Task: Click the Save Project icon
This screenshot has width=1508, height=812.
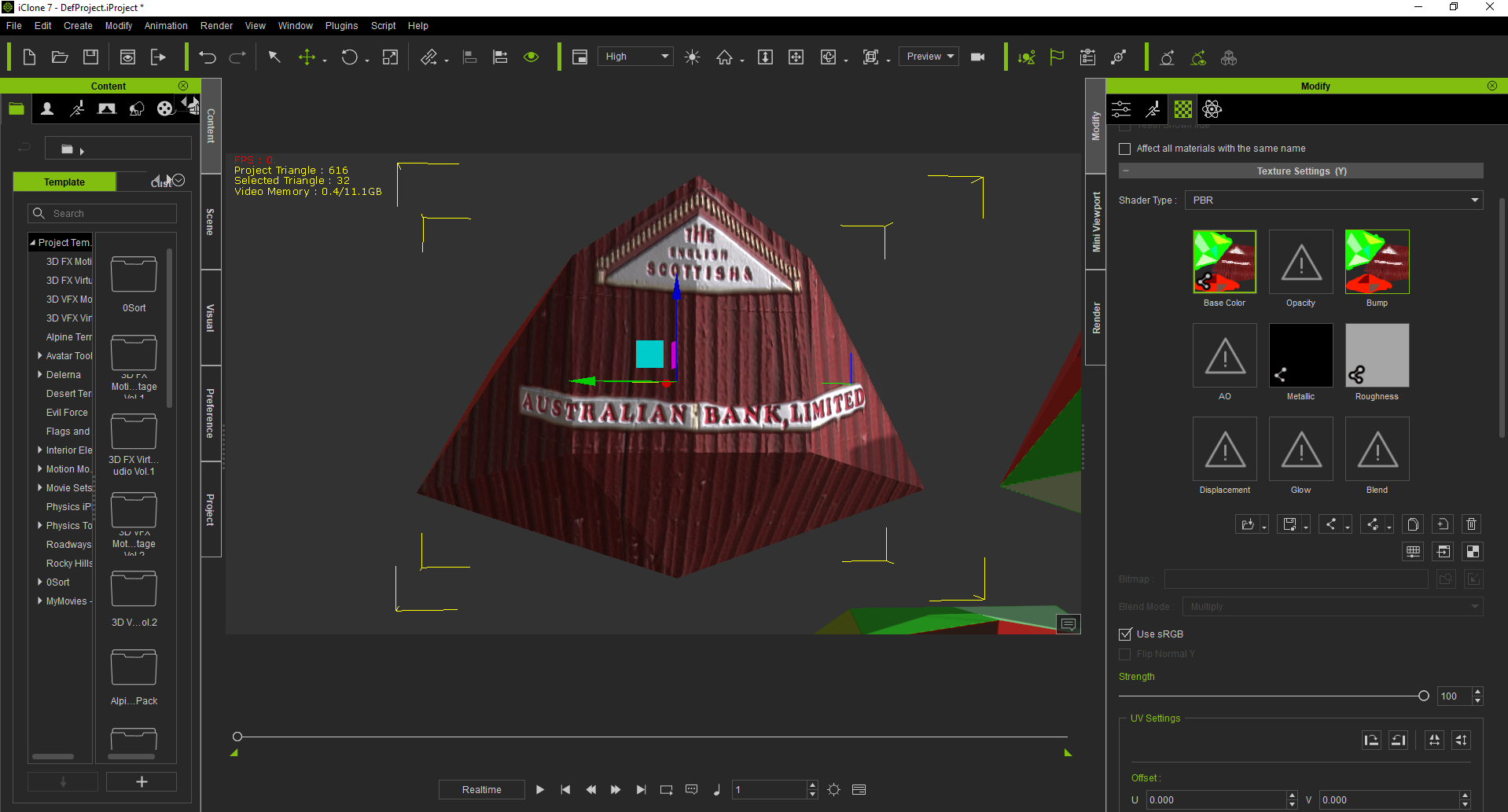Action: coord(91,57)
